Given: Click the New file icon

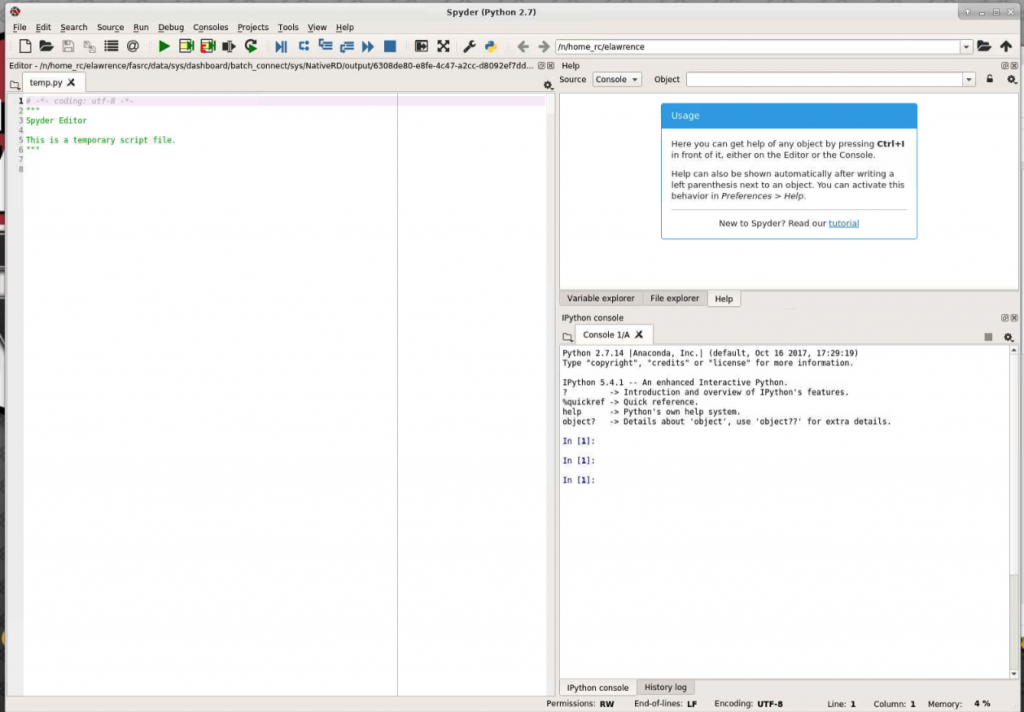Looking at the screenshot, I should [x=25, y=46].
